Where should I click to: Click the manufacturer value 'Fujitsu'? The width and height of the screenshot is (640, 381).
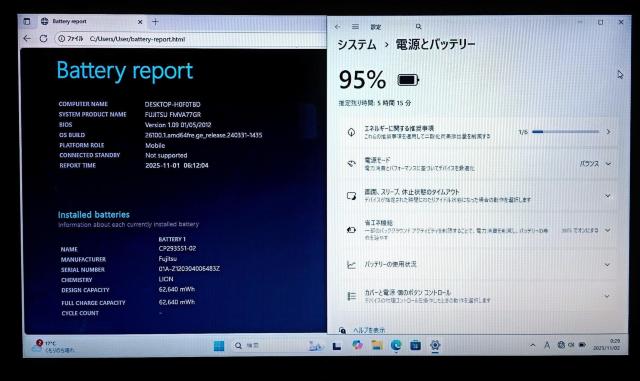pos(168,259)
